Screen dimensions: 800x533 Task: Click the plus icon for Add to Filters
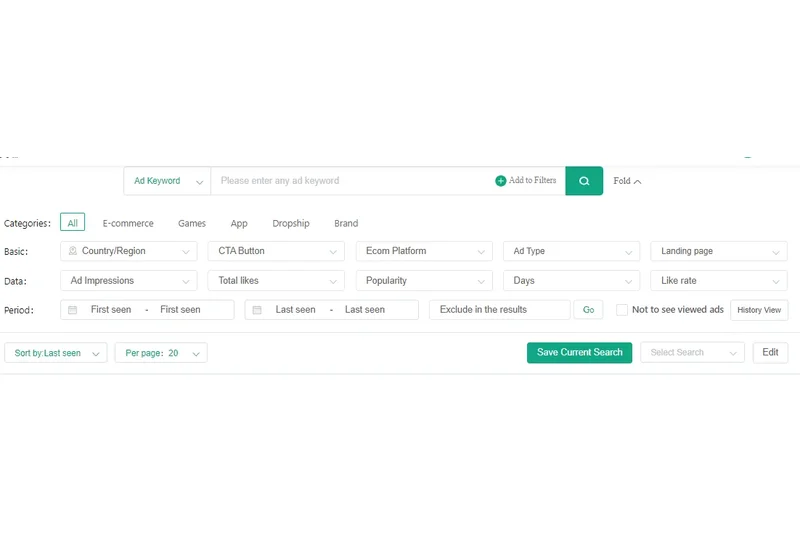pos(501,181)
